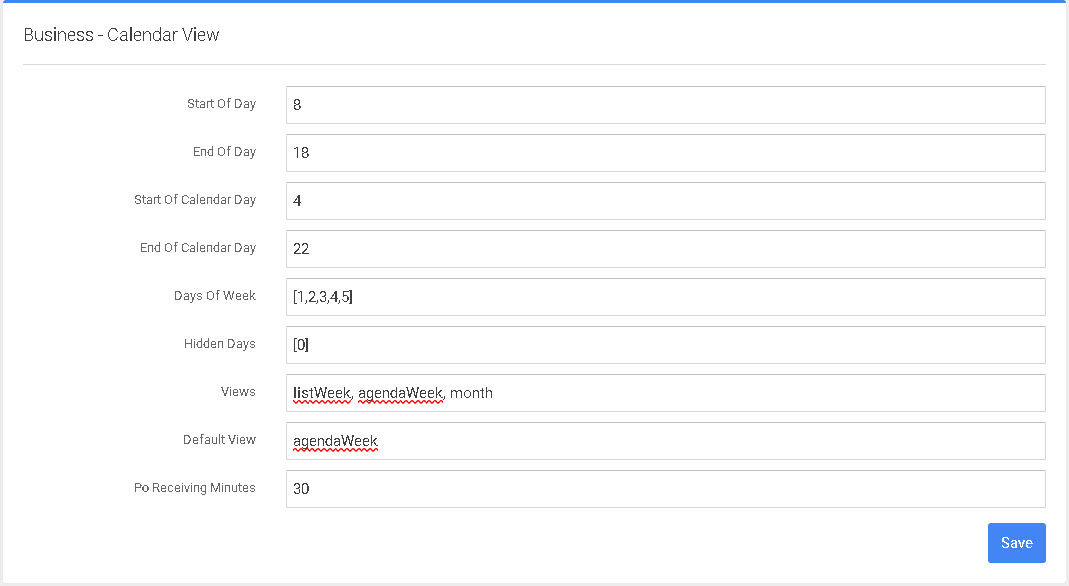Image resolution: width=1069 pixels, height=586 pixels.
Task: Click the Views input with listWeek, agendaWeek, month
Action: point(665,393)
